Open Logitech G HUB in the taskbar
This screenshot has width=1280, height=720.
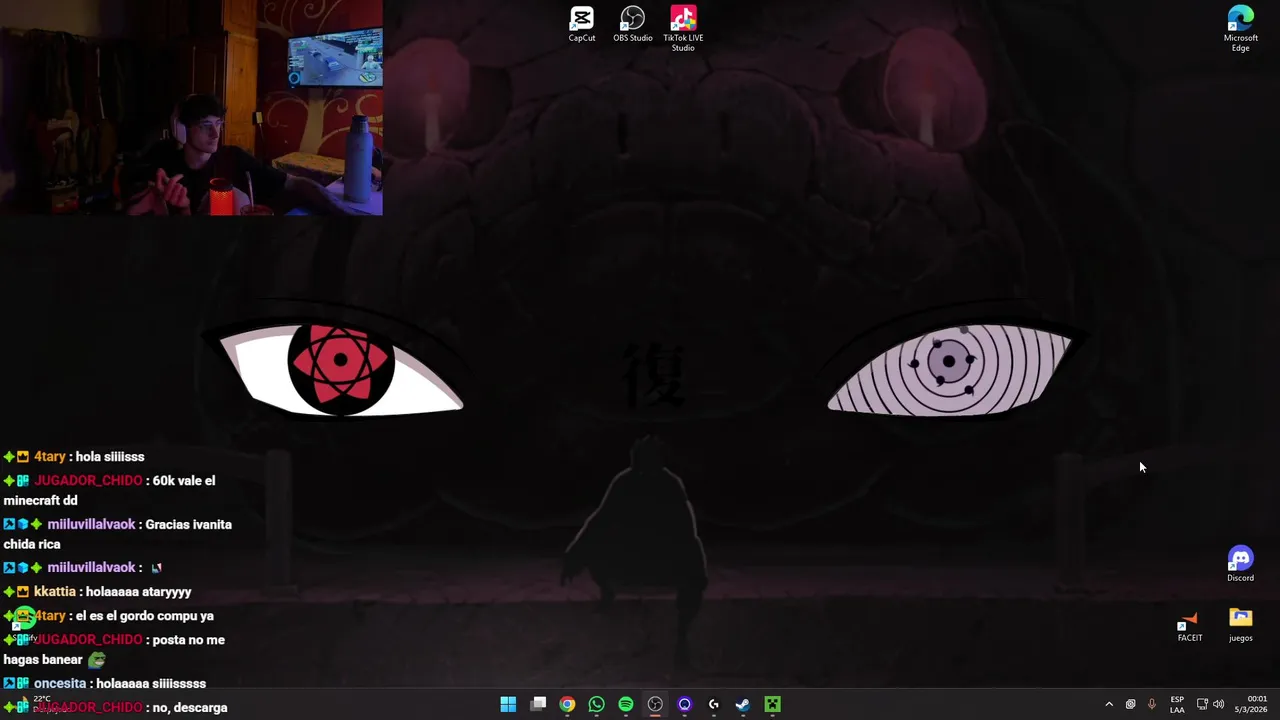click(714, 705)
